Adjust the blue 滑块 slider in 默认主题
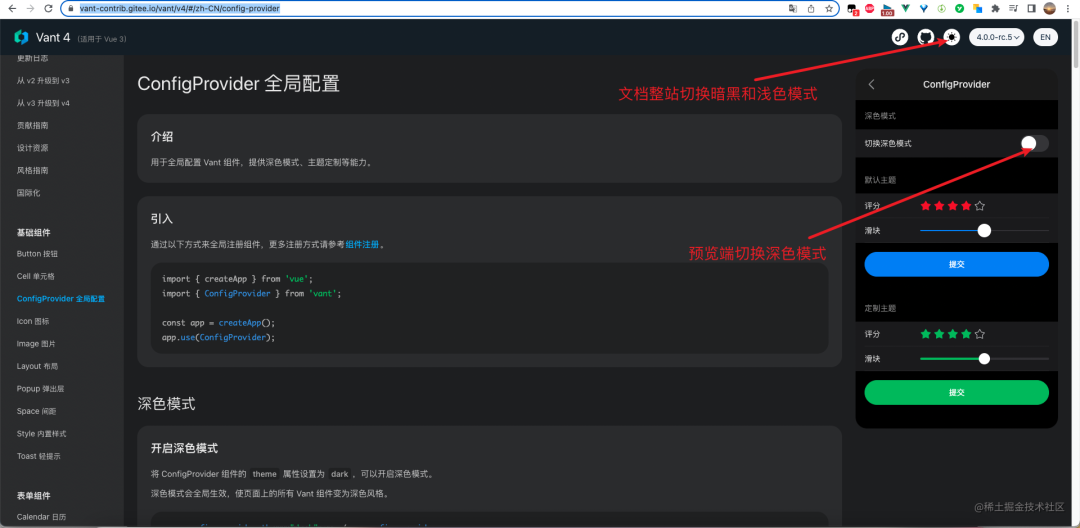 [x=984, y=231]
